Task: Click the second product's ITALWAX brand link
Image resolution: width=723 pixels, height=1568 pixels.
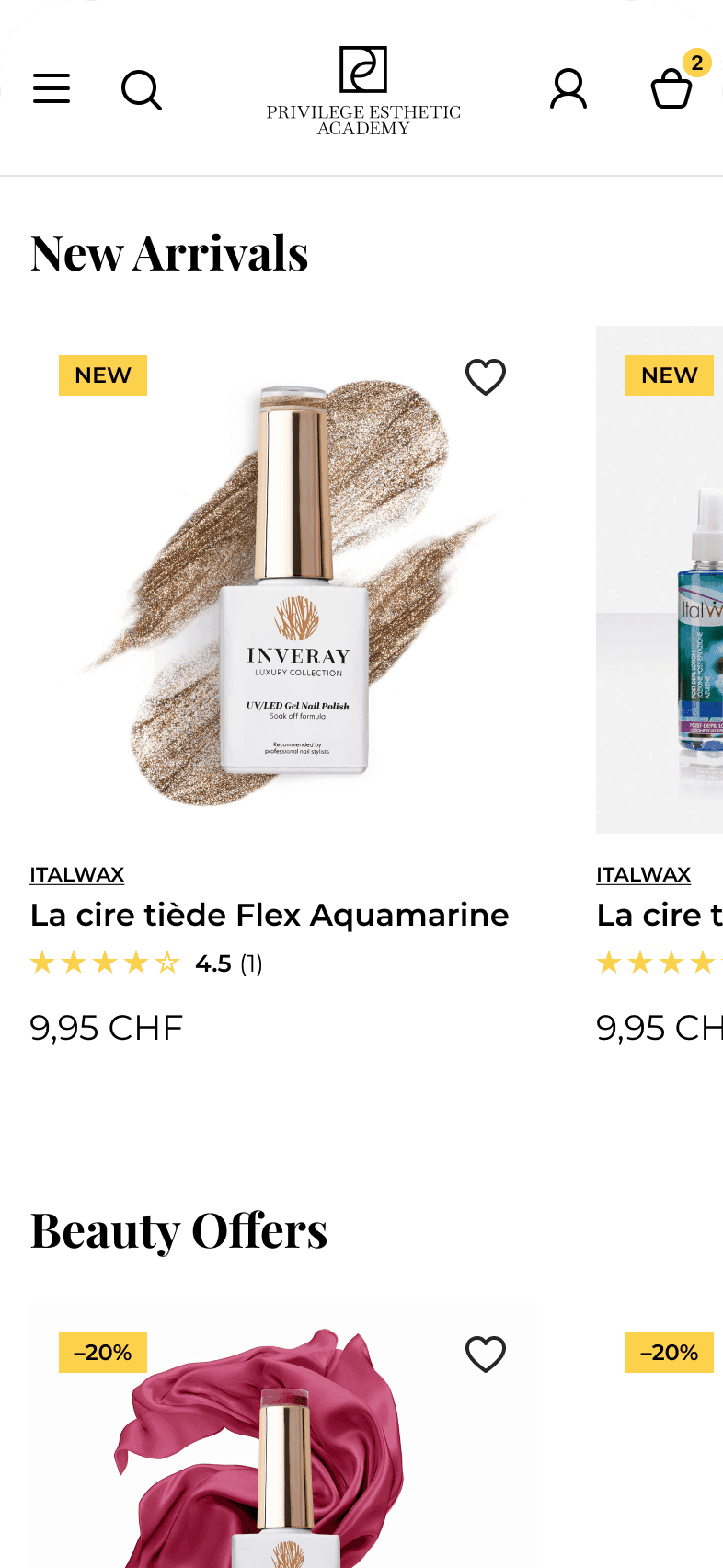Action: [x=644, y=874]
